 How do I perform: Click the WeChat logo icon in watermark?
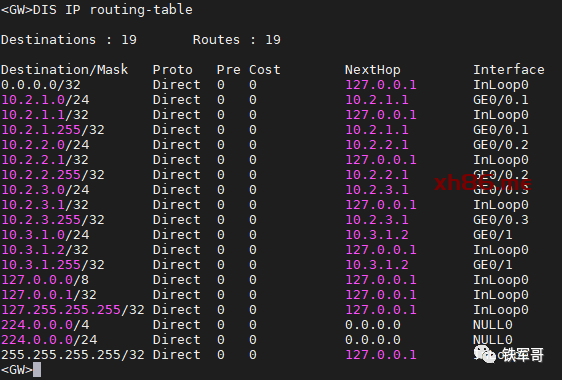[x=485, y=354]
